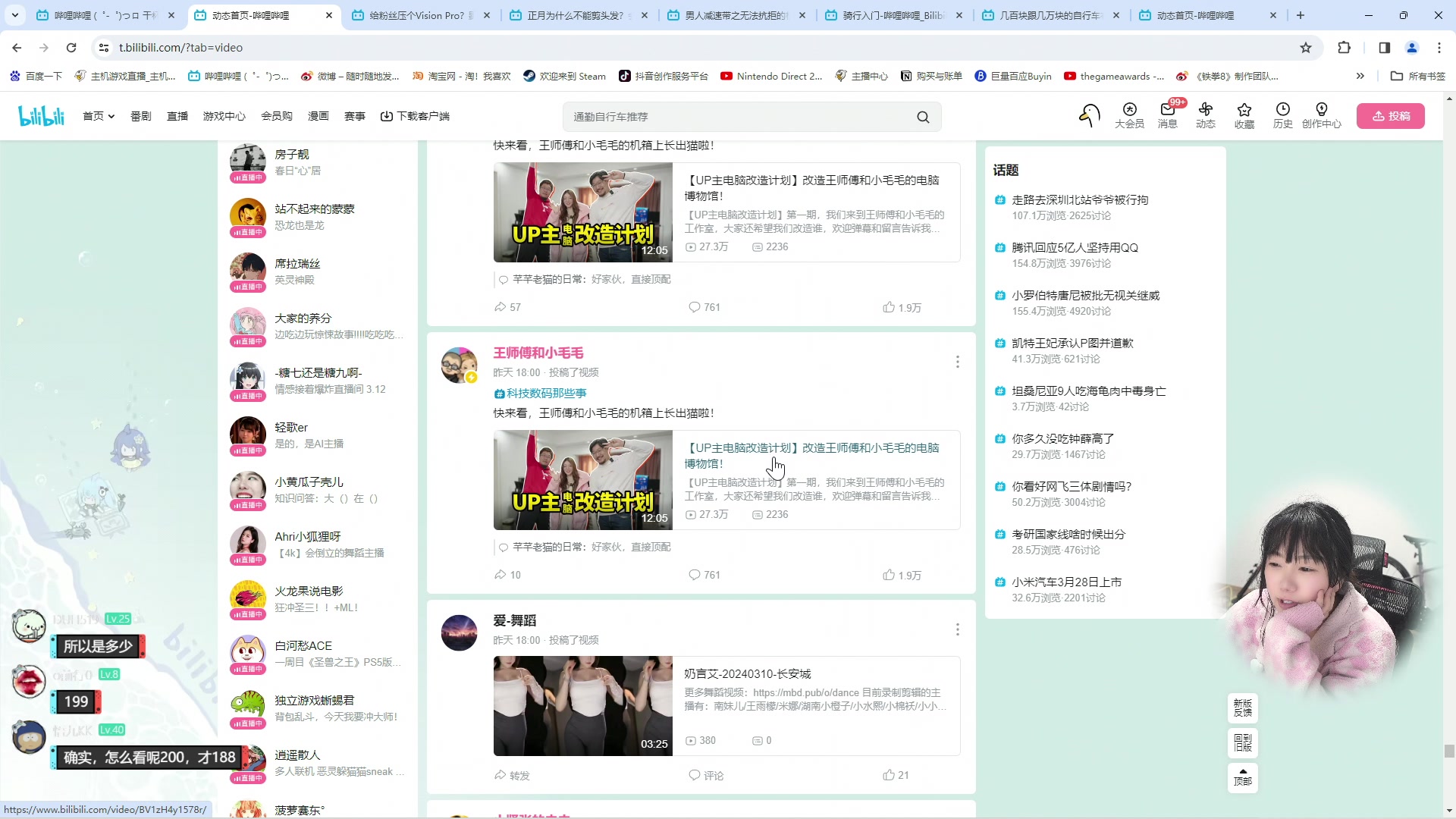Click the search magnifier icon
Screen dimensions: 1456x819
(923, 117)
